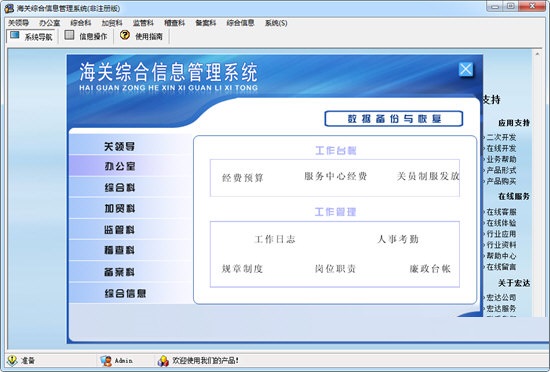The height and width of the screenshot is (372, 550).
Task: Open the 办公室 menu
Action: (49, 23)
